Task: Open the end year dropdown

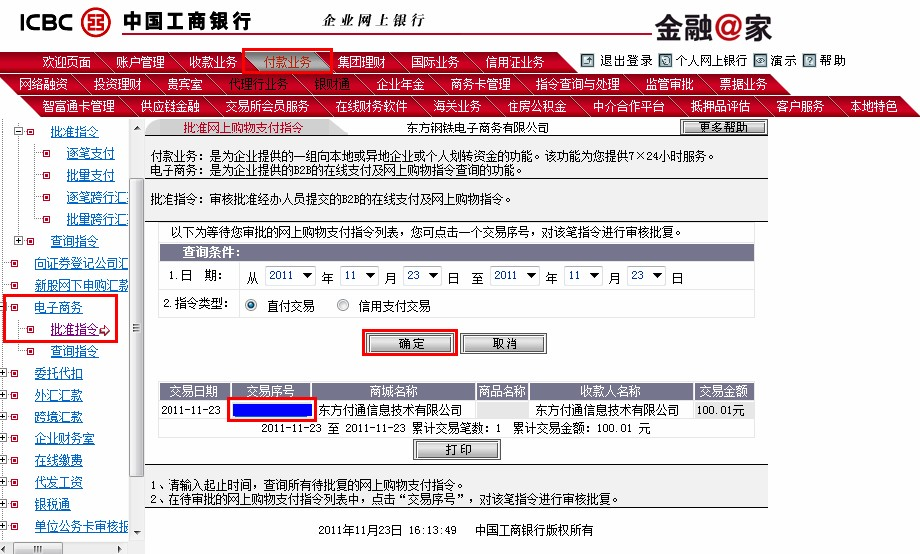Action: [x=515, y=276]
